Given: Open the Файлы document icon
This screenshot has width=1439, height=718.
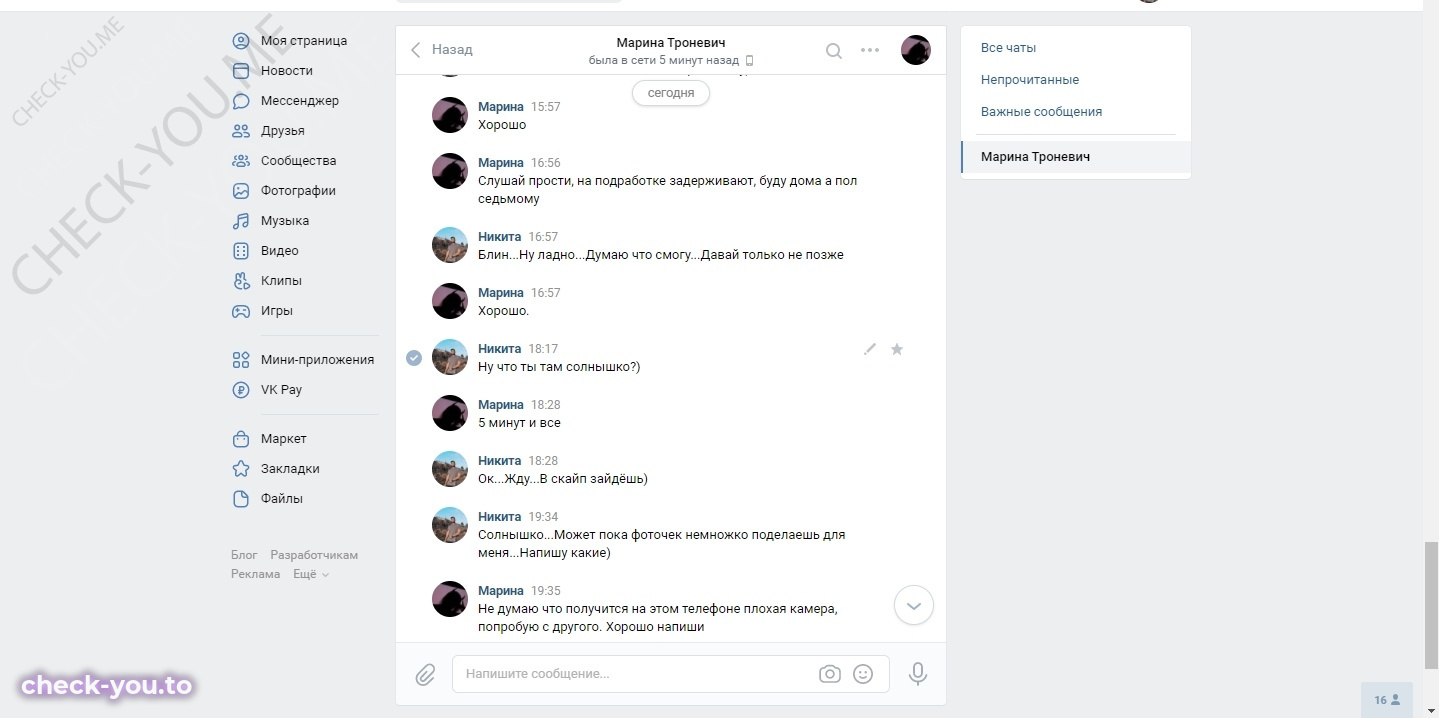Looking at the screenshot, I should (x=241, y=499).
